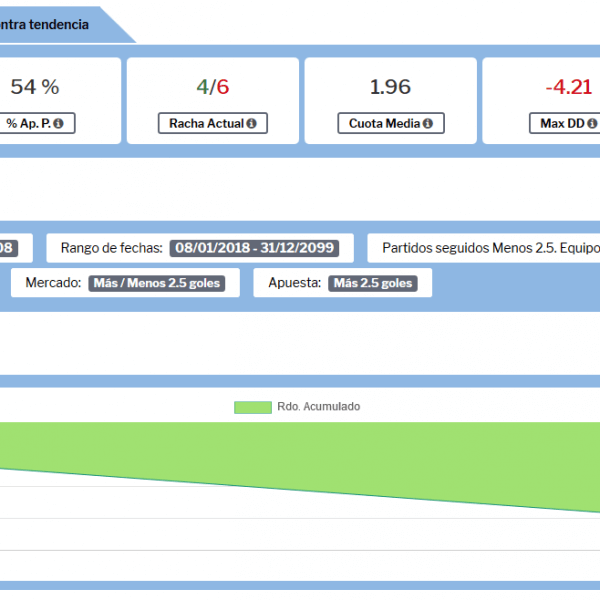Click the info icon beside Max DD
The height and width of the screenshot is (600, 600).
pos(592,123)
